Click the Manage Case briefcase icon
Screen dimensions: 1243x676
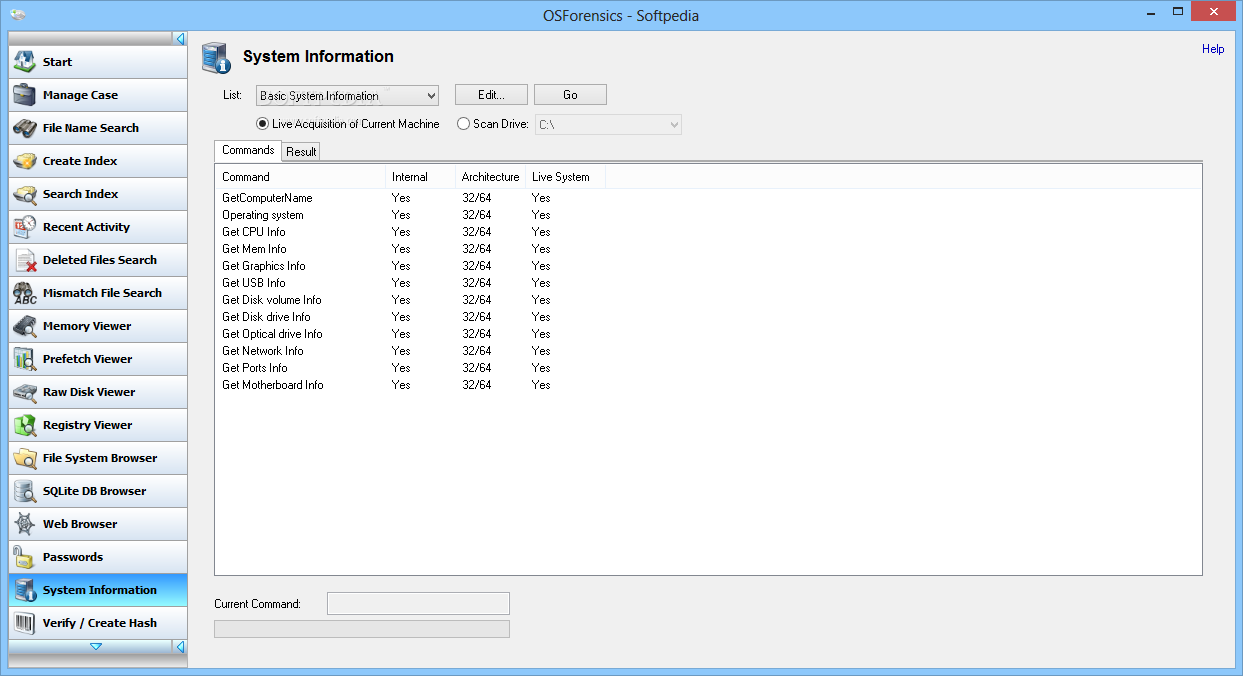pos(25,95)
